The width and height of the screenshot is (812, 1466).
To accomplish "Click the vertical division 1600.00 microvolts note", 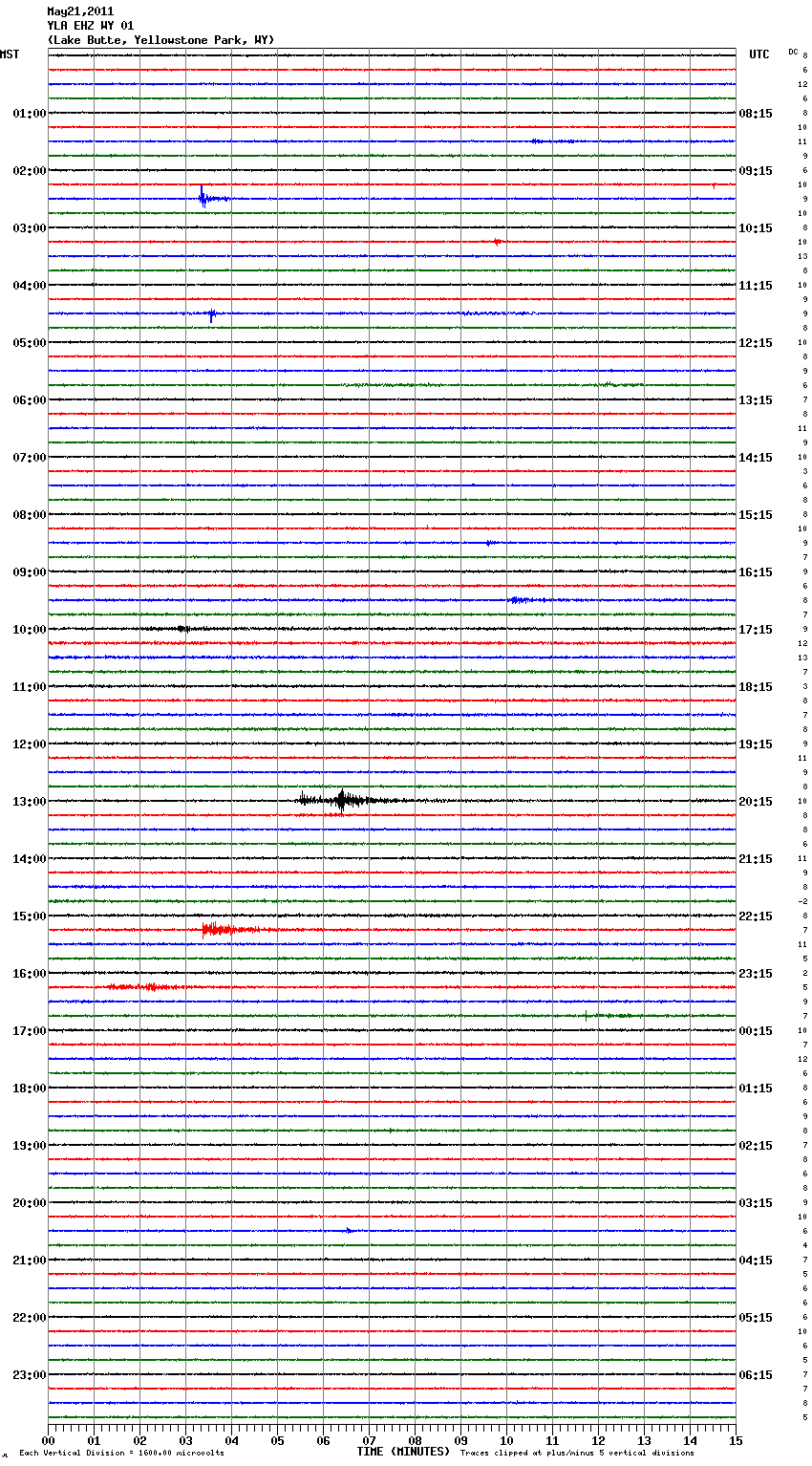I will point(121,1453).
